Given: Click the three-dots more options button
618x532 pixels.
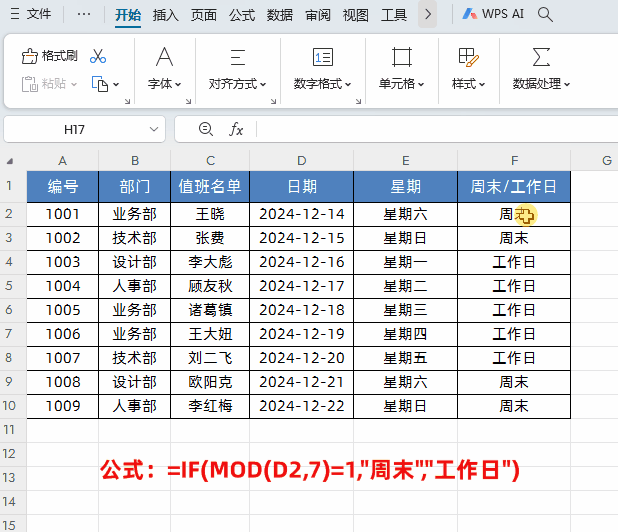Looking at the screenshot, I should 84,14.
